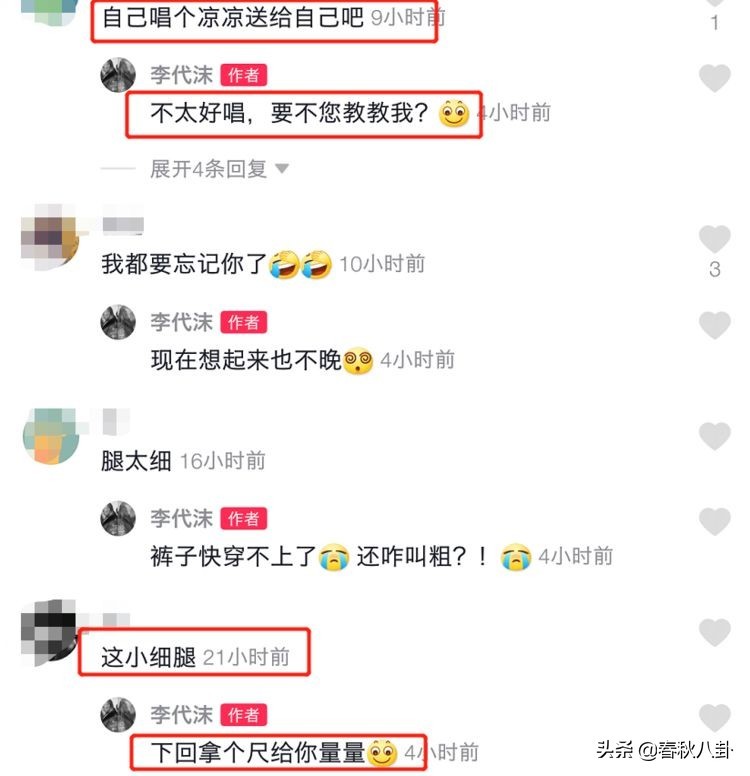The height and width of the screenshot is (776, 750).
Task: Like the reply "现在想起来也不晚"
Action: (x=714, y=325)
